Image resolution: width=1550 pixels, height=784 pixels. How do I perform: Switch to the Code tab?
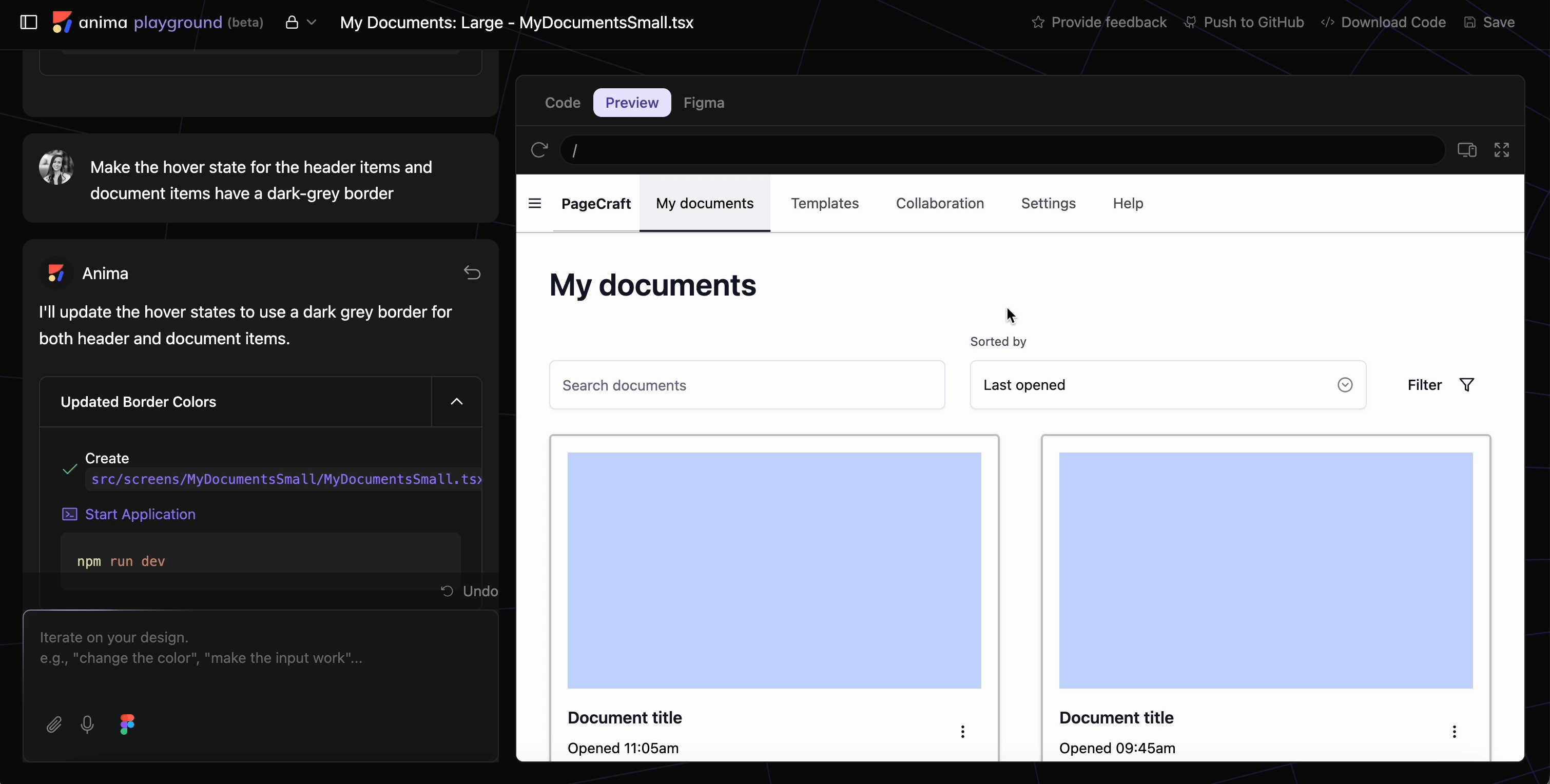(x=562, y=103)
